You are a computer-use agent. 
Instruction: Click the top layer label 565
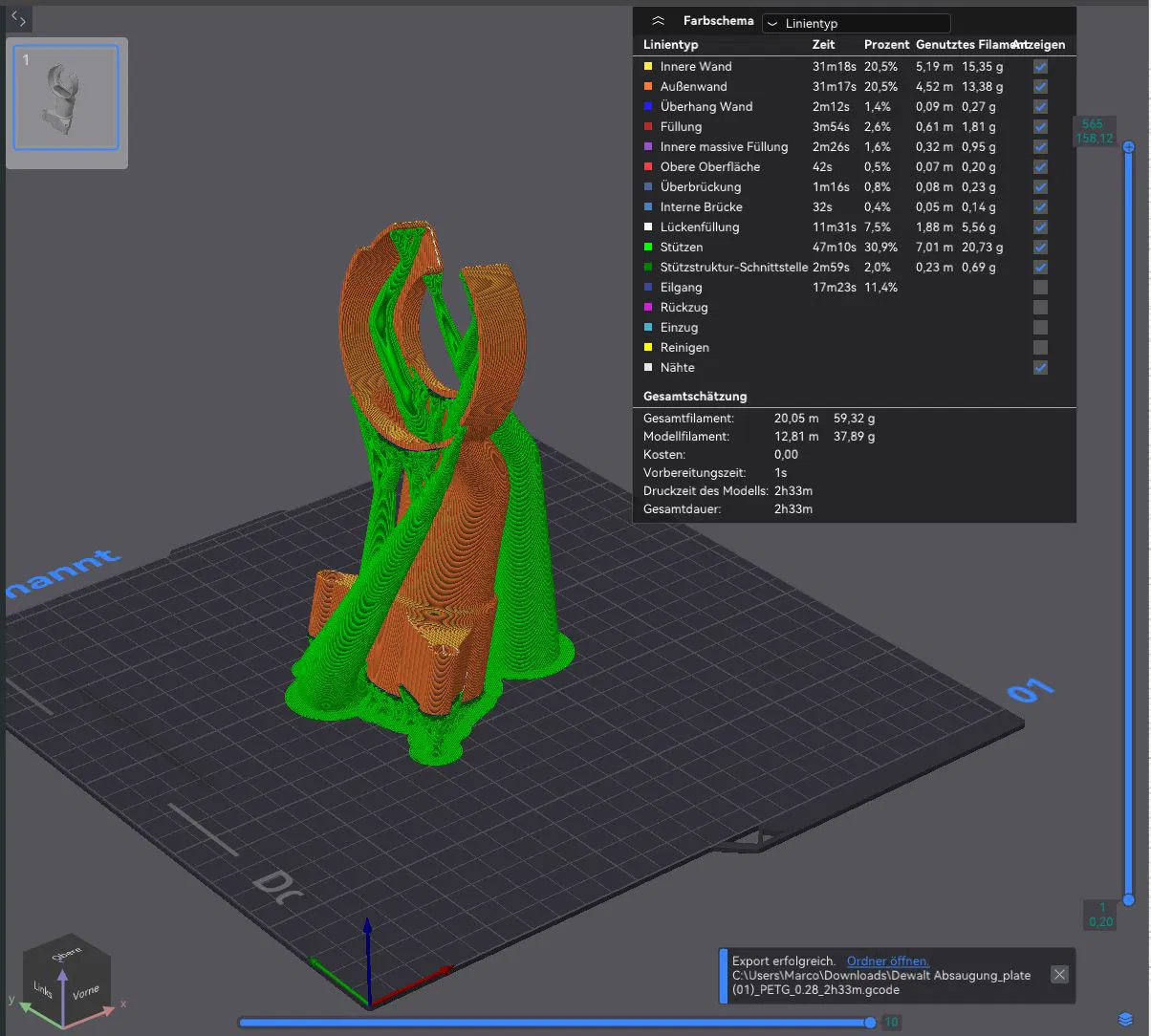pos(1093,124)
